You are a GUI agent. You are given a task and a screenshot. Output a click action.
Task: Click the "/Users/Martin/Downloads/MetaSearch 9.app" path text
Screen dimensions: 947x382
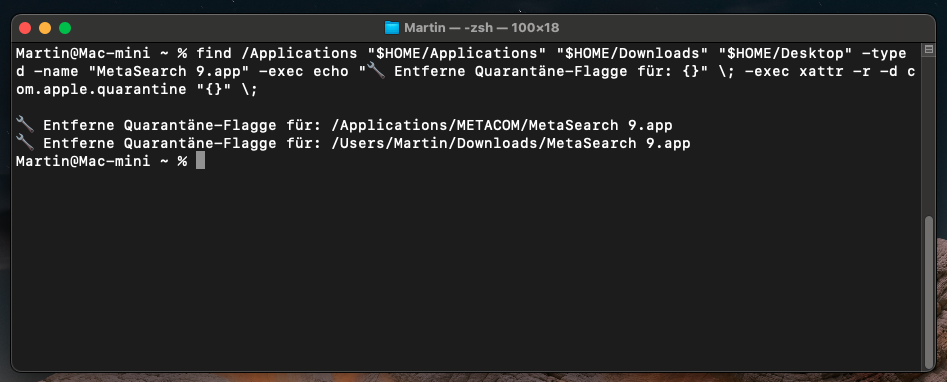pos(511,143)
